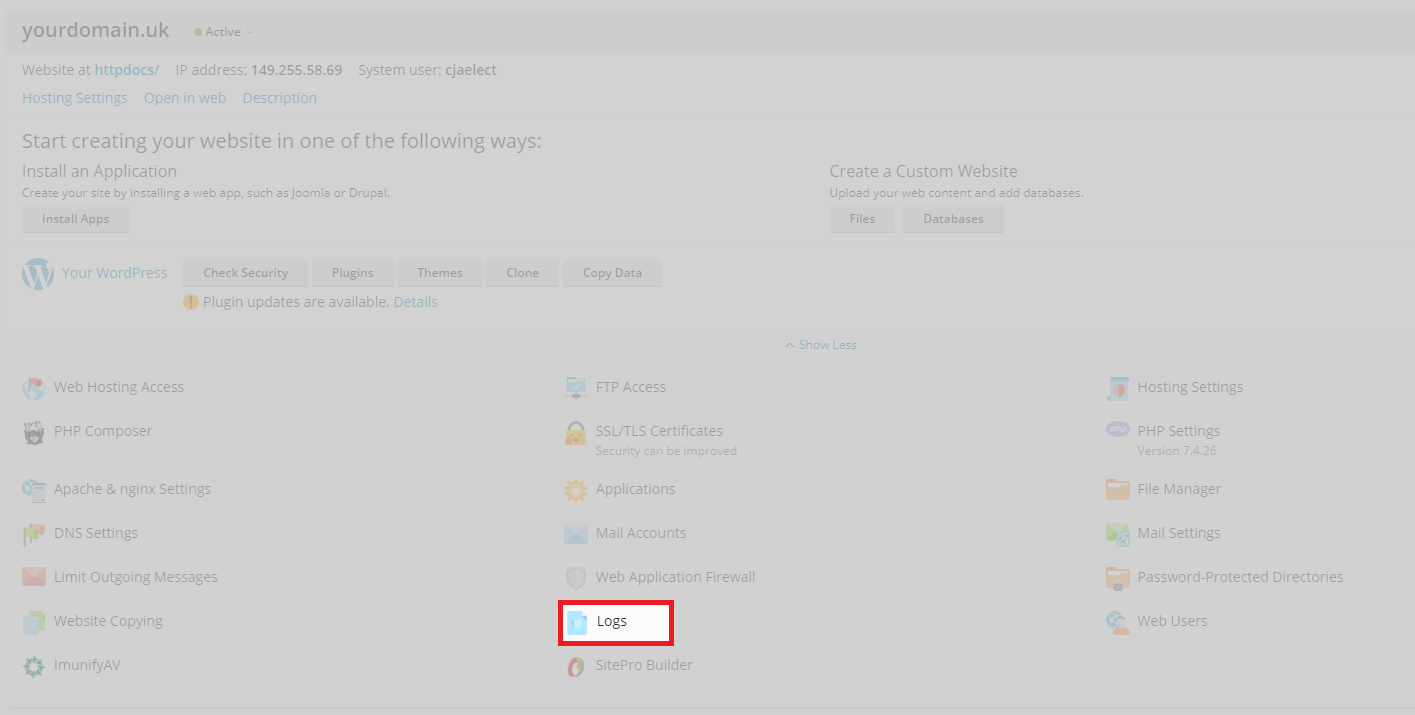Viewport: 1415px width, 715px height.
Task: Open the Your WordPress link
Action: (x=115, y=273)
